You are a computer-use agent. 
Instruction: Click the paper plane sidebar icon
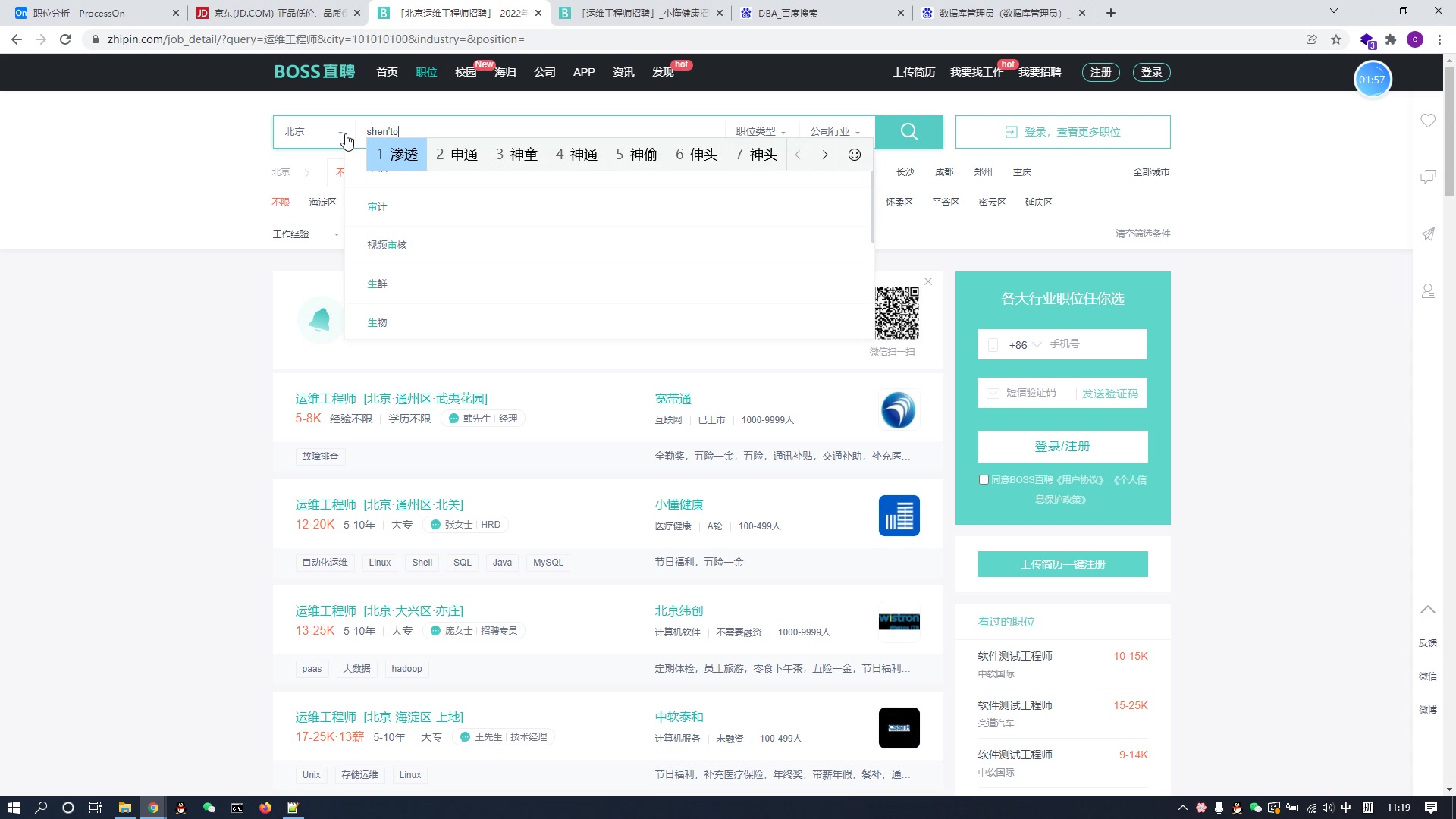1428,234
